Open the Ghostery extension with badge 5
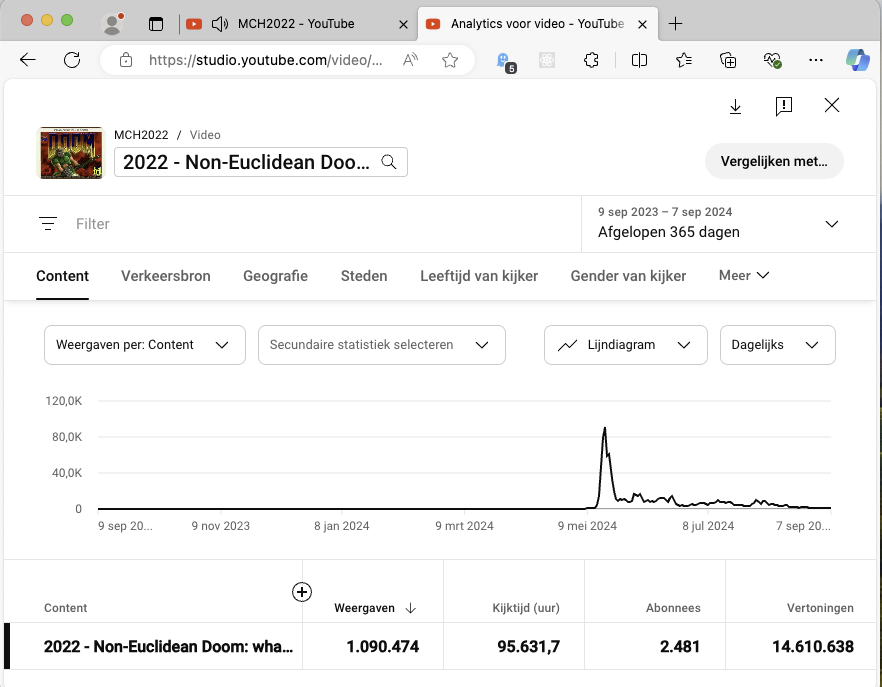882x687 pixels. [505, 61]
